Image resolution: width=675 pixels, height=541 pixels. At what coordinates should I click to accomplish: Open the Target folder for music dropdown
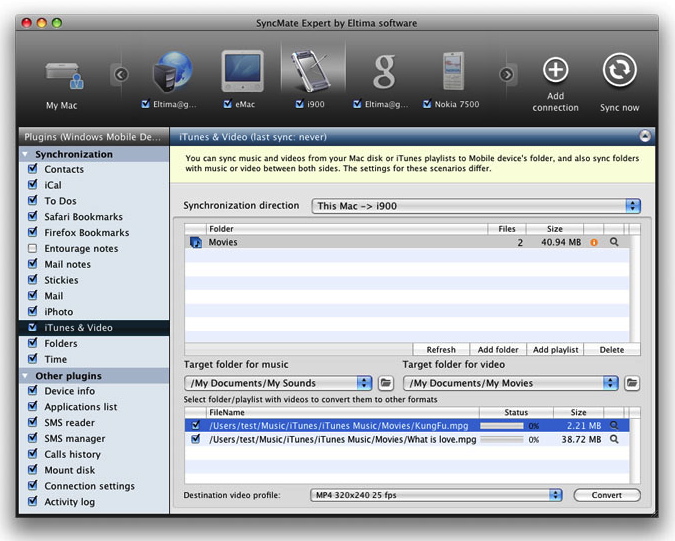[x=278, y=383]
